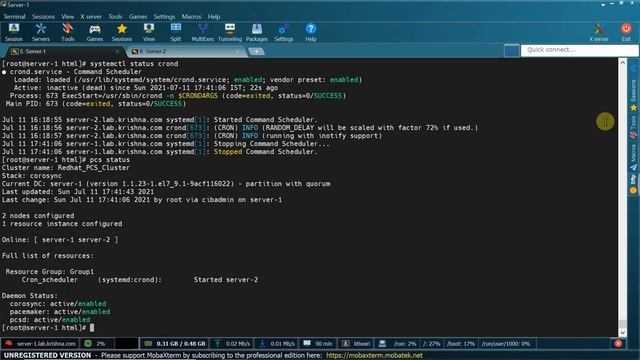Open the Tunneling toolbar icon
This screenshot has height=360, width=640.
(x=230, y=32)
